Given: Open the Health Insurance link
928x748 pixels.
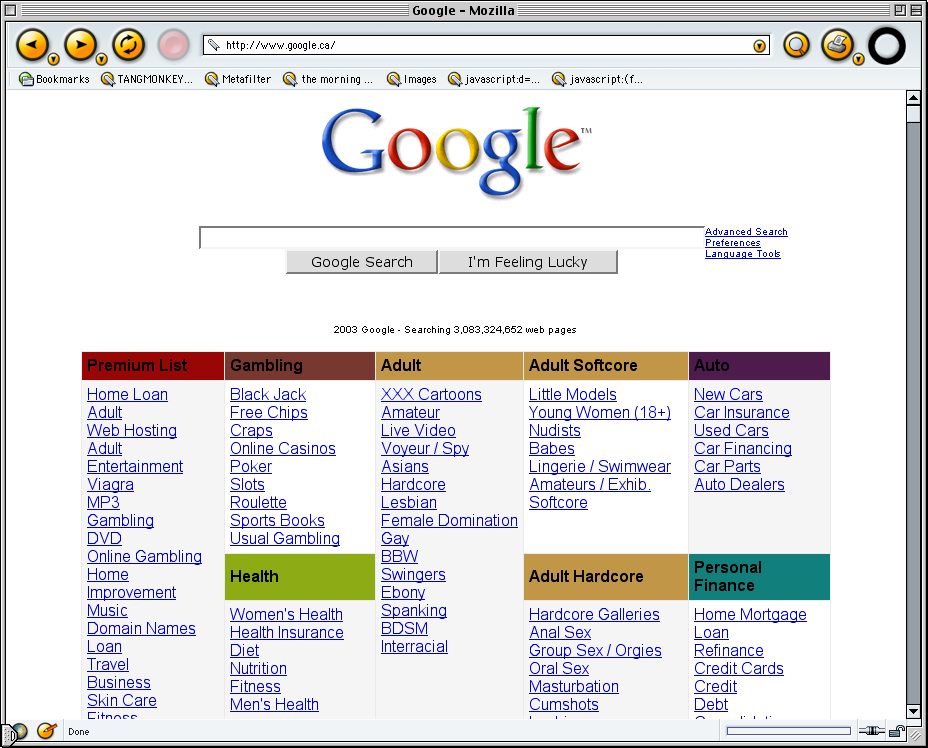Looking at the screenshot, I should tap(287, 633).
